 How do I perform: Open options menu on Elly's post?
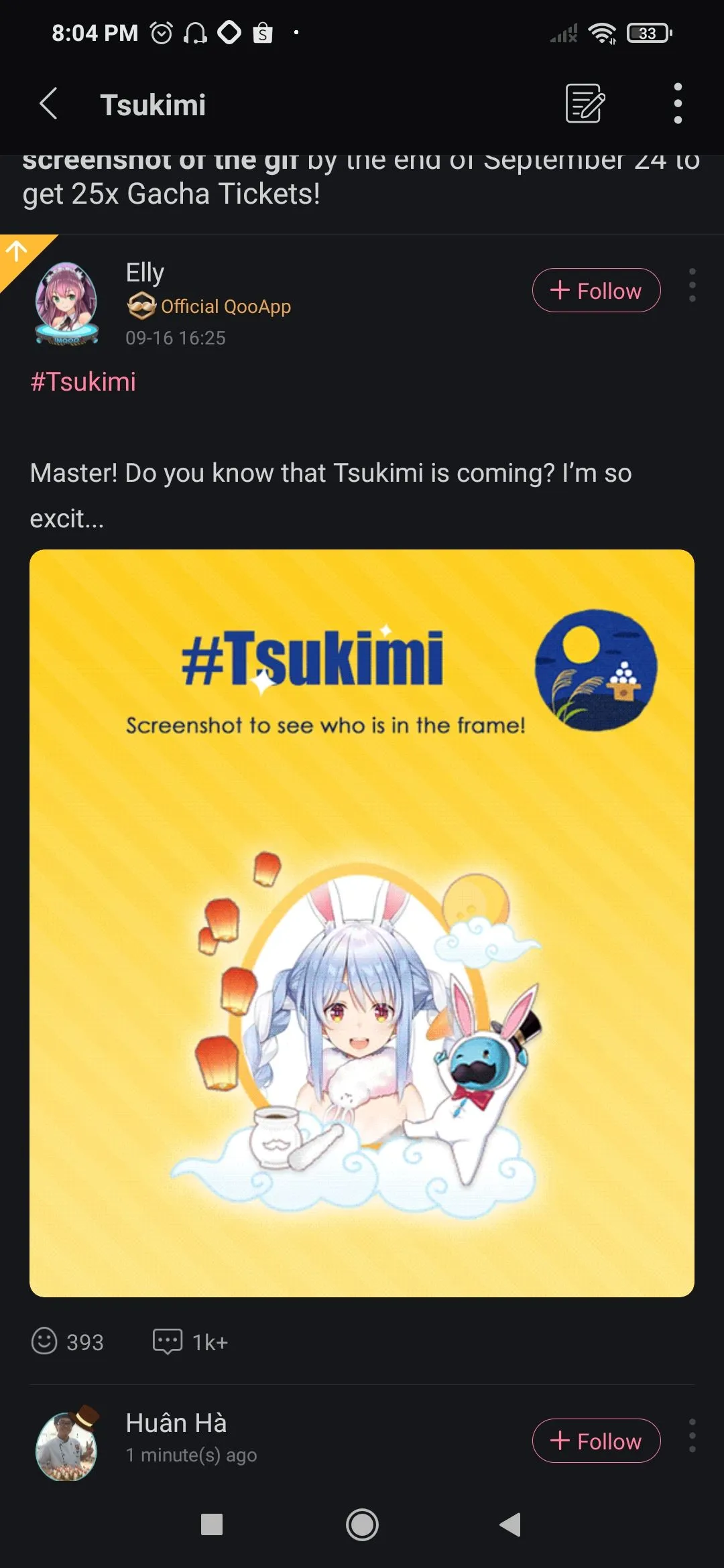(692, 285)
